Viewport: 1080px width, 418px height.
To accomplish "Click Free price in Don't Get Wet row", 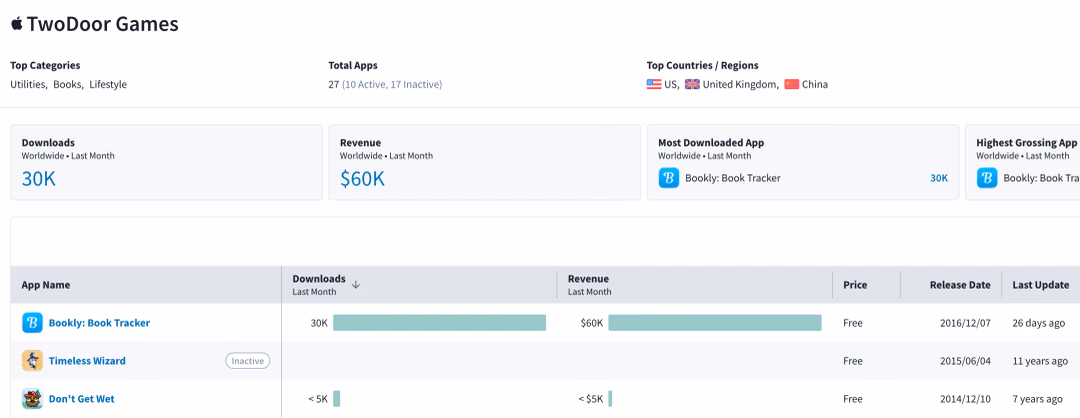I will coord(853,399).
